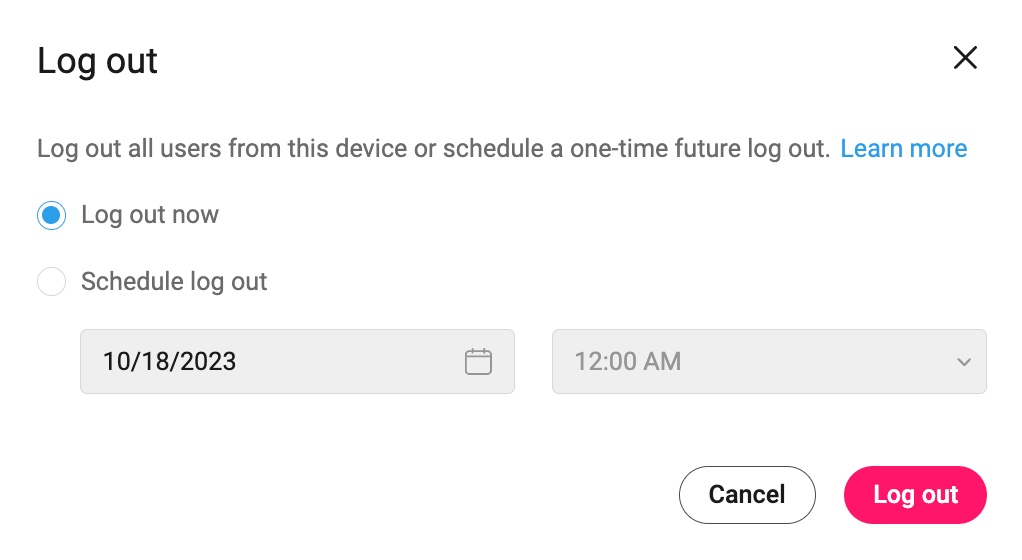Viewport: 1022px width, 560px height.
Task: Click the description text about logging out users
Action: (x=433, y=149)
